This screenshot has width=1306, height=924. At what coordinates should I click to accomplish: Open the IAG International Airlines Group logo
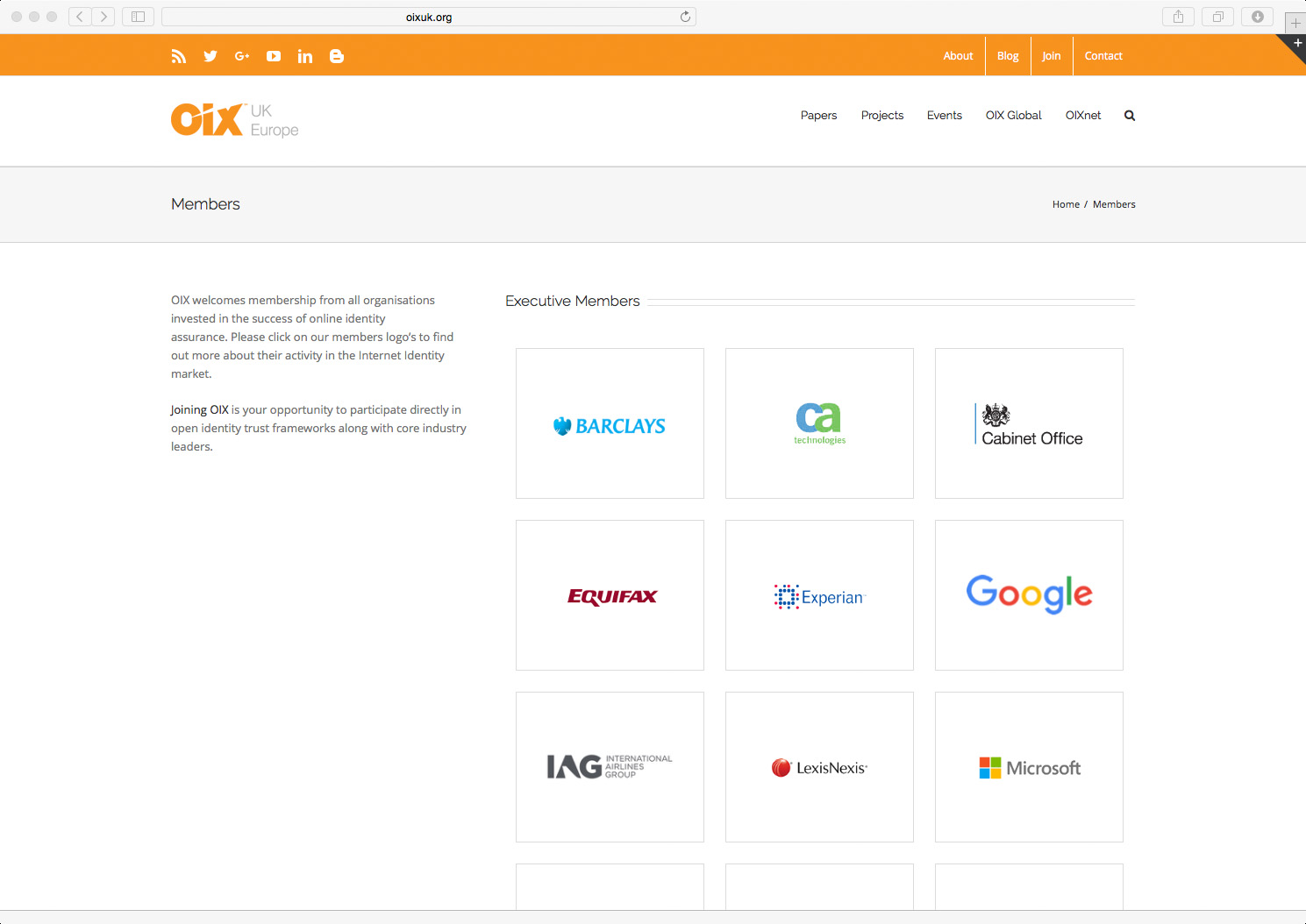point(610,767)
